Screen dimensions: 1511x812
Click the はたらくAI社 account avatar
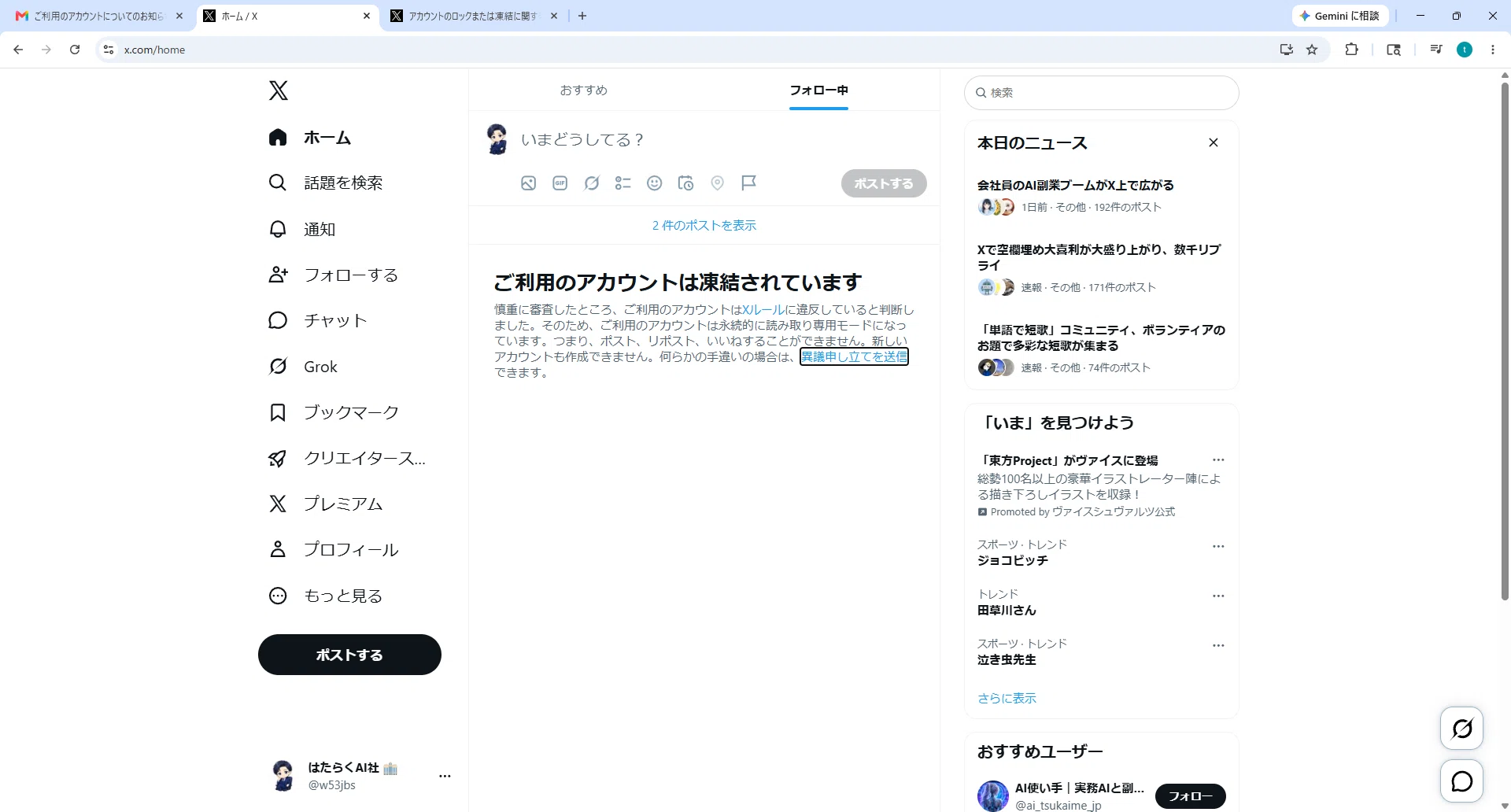(283, 776)
